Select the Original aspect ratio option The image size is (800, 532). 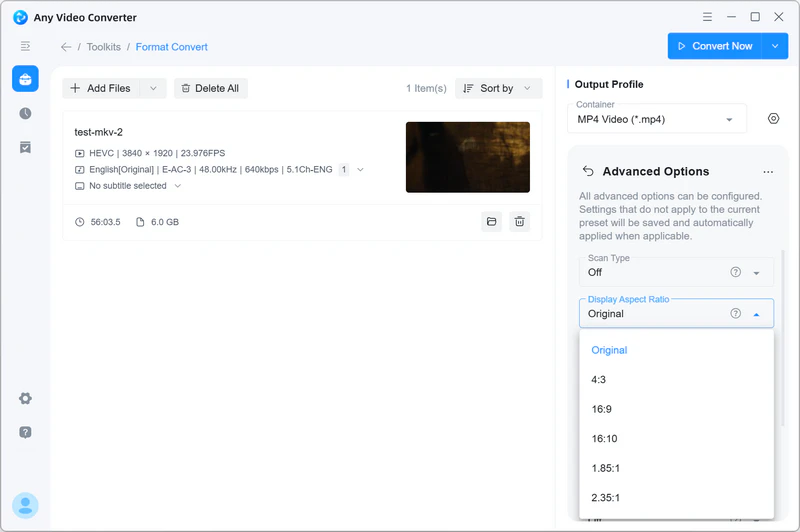[x=677, y=350]
